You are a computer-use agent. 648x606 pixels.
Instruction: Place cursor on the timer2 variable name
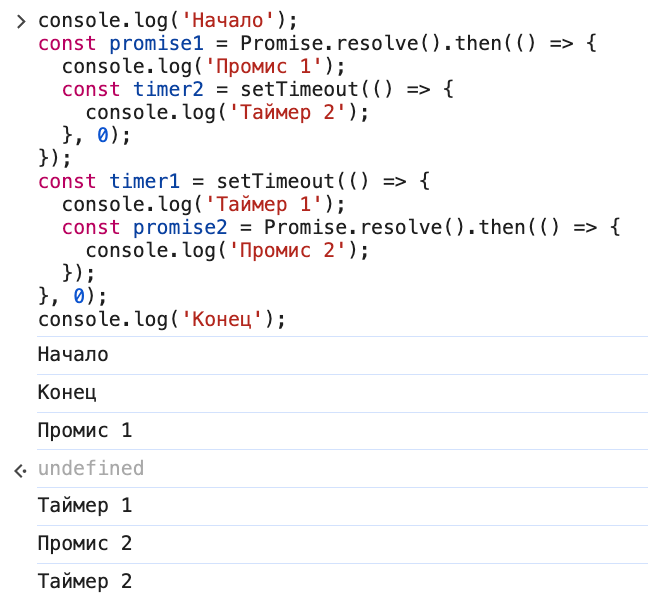coord(169,90)
